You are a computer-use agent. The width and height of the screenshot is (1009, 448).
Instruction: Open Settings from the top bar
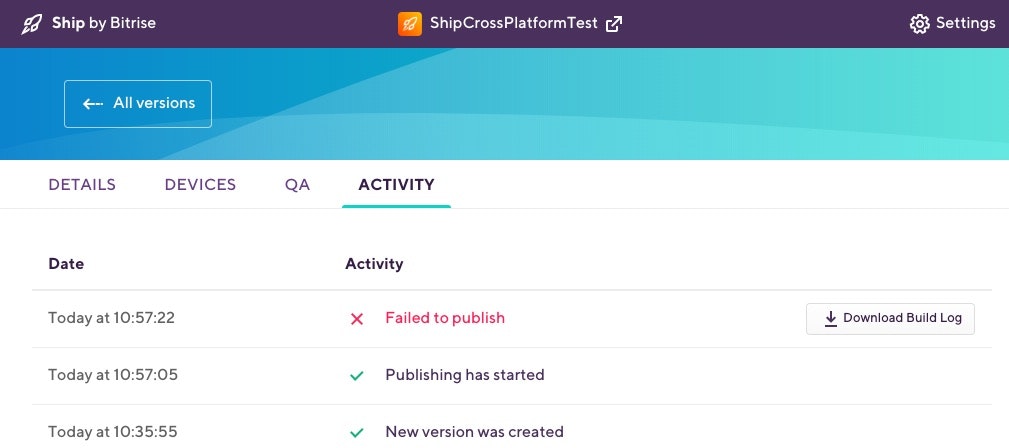(952, 24)
